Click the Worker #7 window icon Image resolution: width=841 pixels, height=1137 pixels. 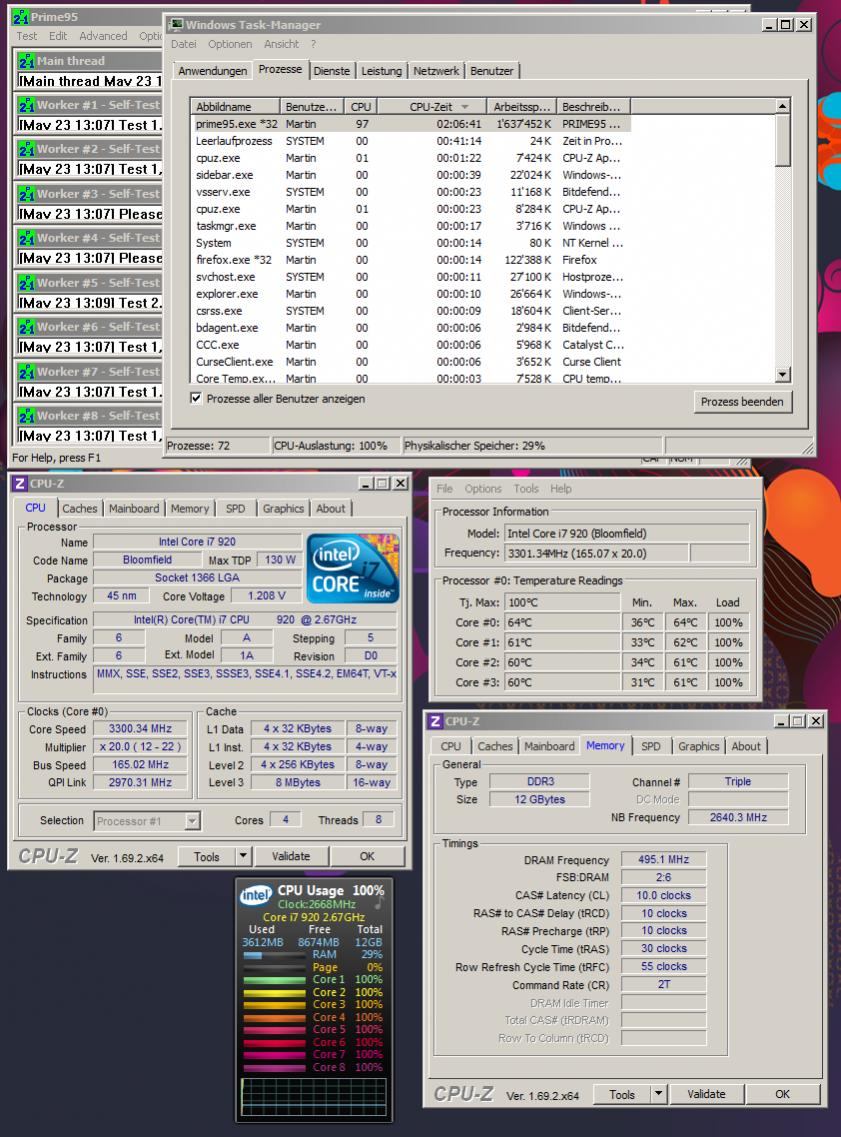click(26, 372)
